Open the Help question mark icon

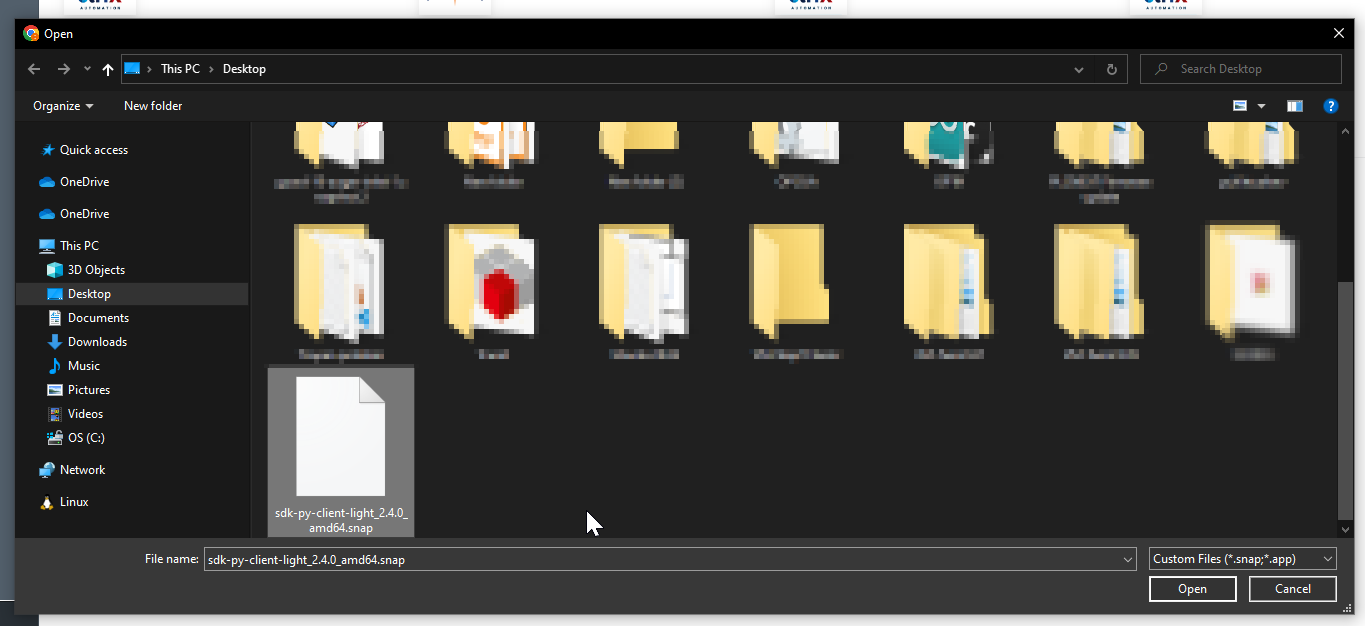click(1330, 106)
